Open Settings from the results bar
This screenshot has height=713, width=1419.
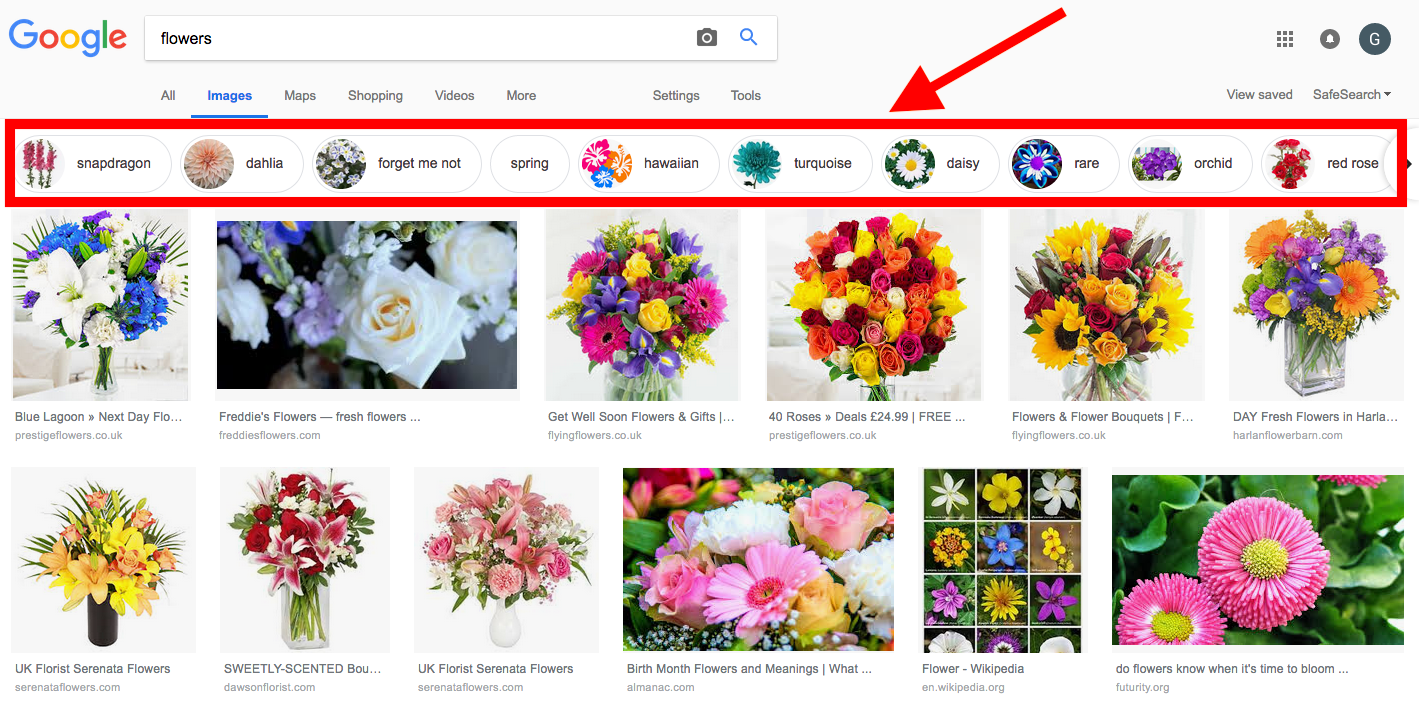pos(675,95)
